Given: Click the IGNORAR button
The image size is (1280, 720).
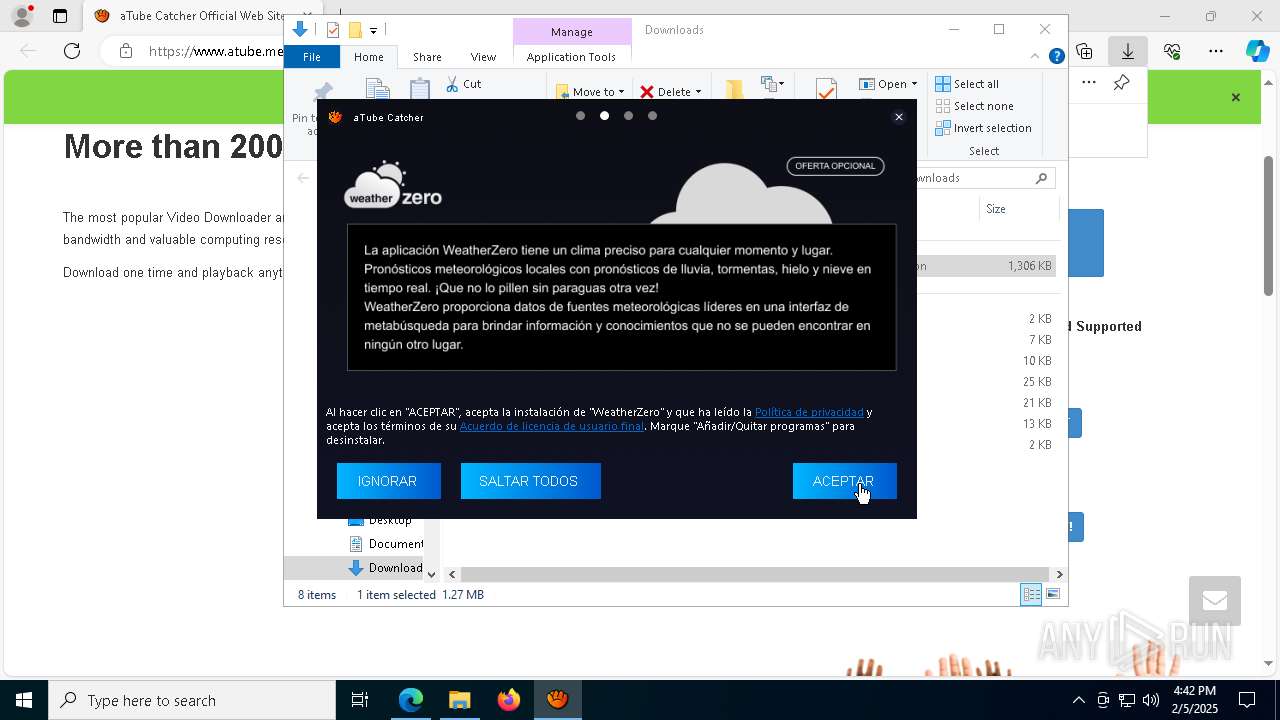Looking at the screenshot, I should click(x=388, y=481).
